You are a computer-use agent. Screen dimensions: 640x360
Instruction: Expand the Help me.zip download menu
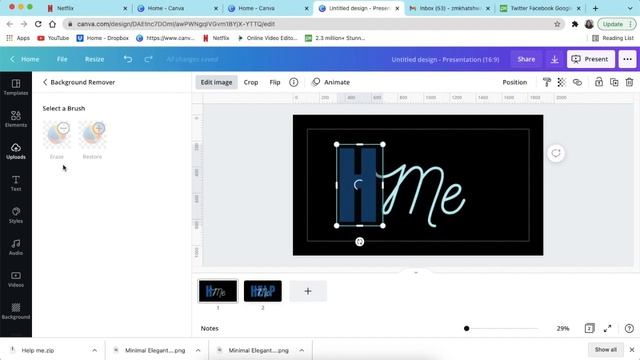pos(94,350)
